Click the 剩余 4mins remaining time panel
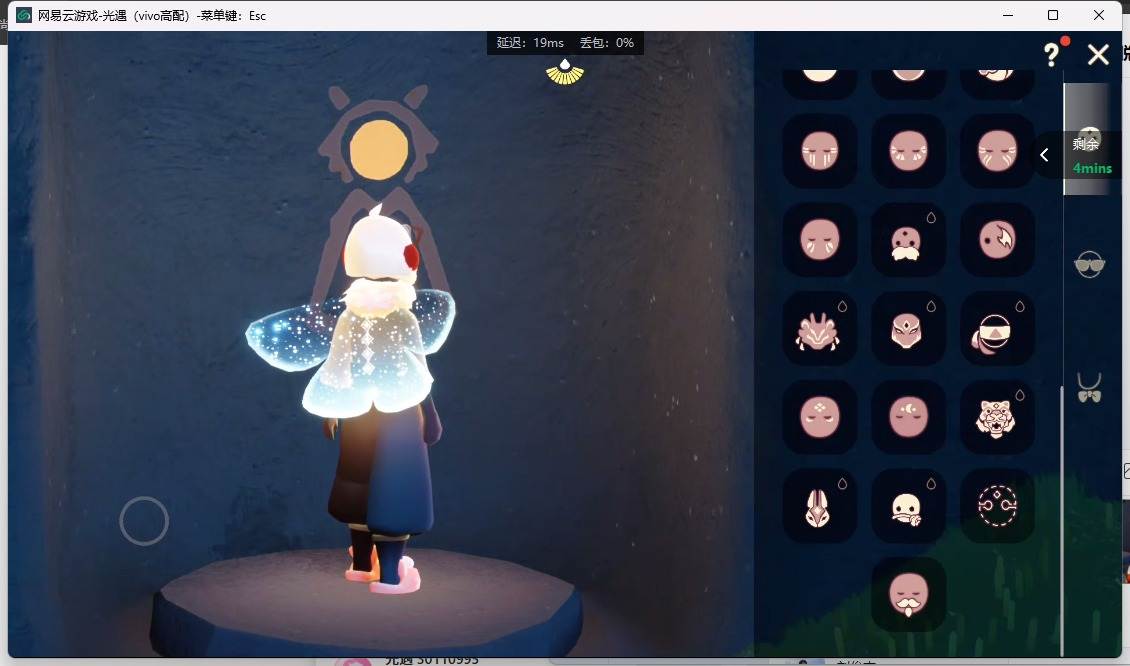 click(1092, 155)
